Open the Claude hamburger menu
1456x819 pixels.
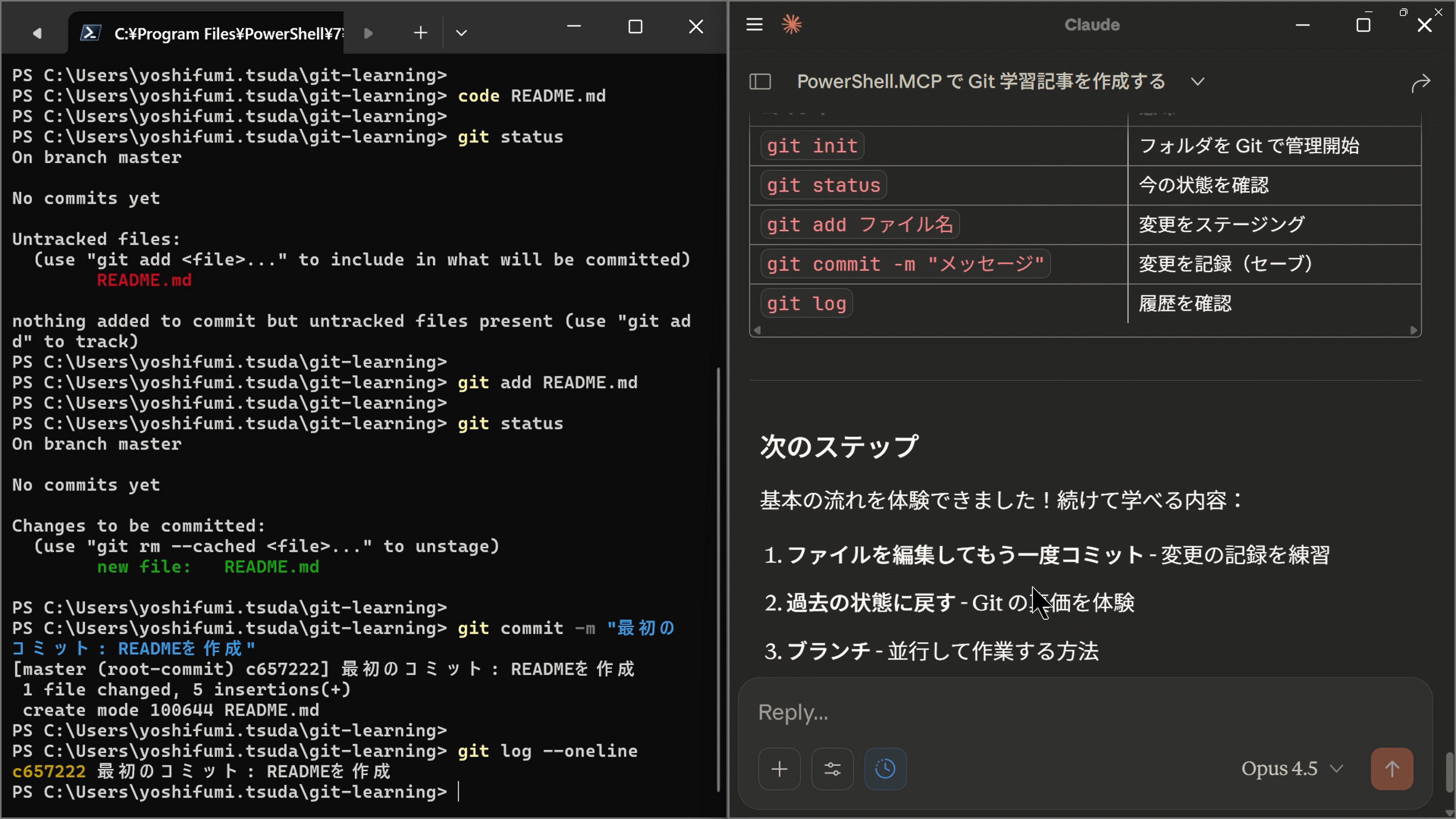click(x=755, y=24)
